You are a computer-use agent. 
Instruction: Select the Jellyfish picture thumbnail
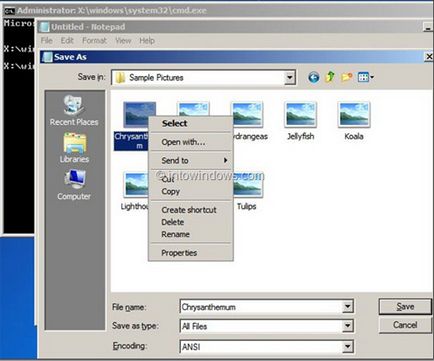coord(301,115)
